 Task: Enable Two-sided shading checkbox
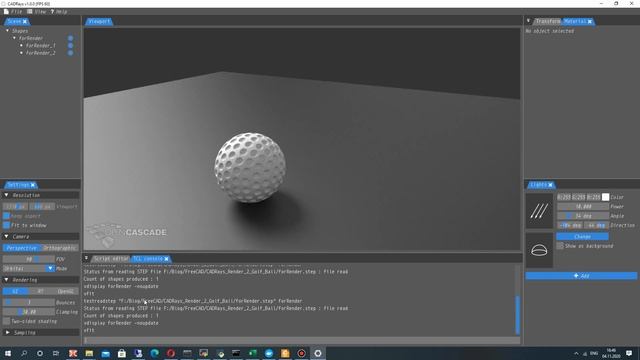click(x=6, y=321)
